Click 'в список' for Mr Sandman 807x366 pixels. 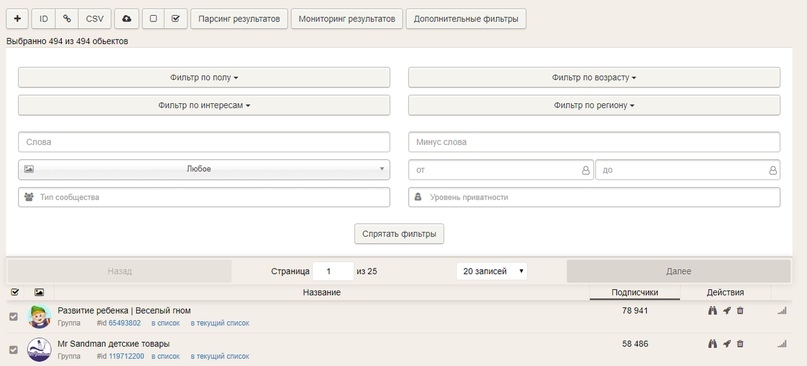[165, 356]
